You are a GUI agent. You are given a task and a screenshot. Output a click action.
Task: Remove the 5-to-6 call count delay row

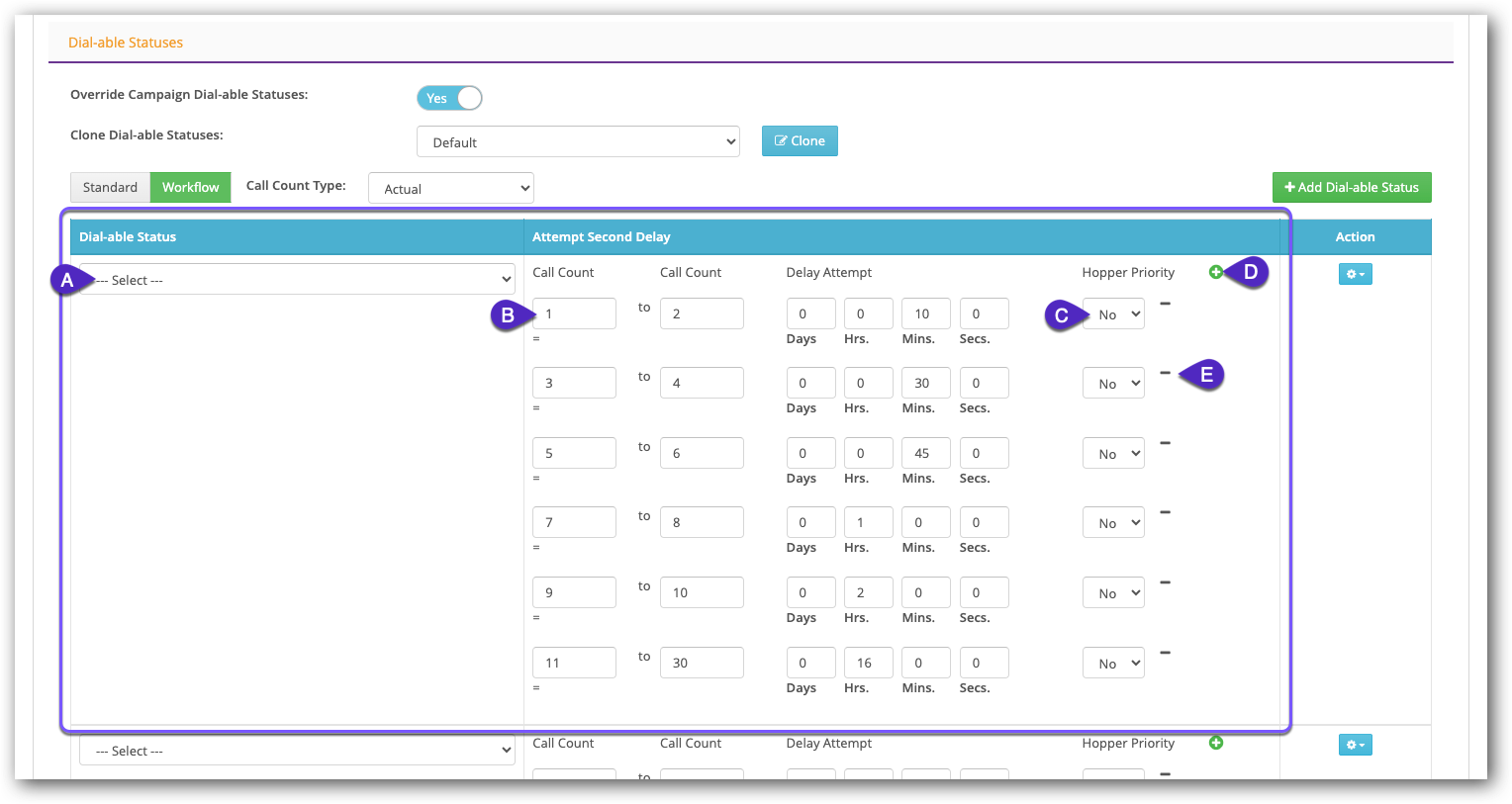(1165, 443)
